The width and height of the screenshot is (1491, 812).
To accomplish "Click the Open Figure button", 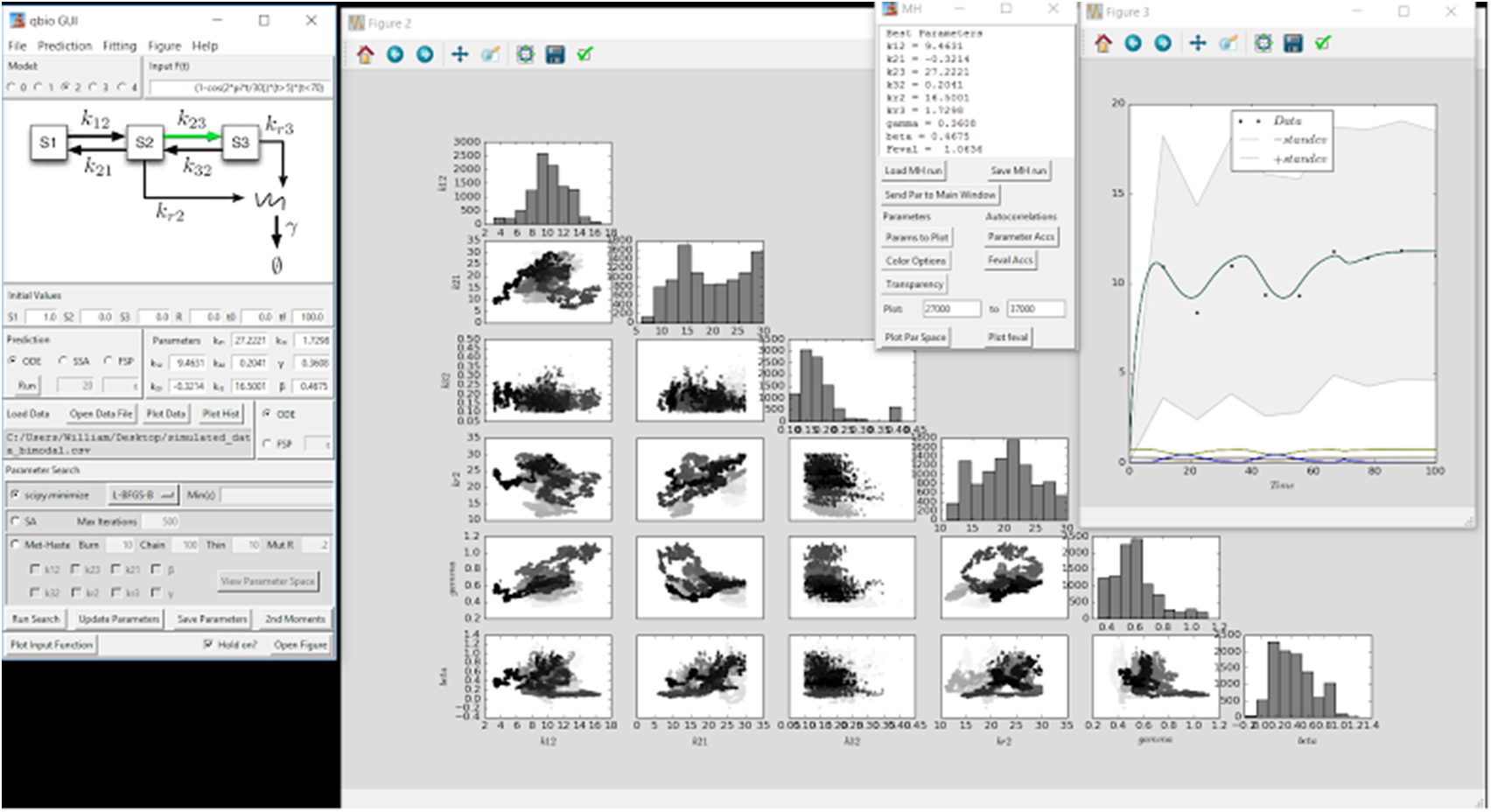I will (300, 645).
